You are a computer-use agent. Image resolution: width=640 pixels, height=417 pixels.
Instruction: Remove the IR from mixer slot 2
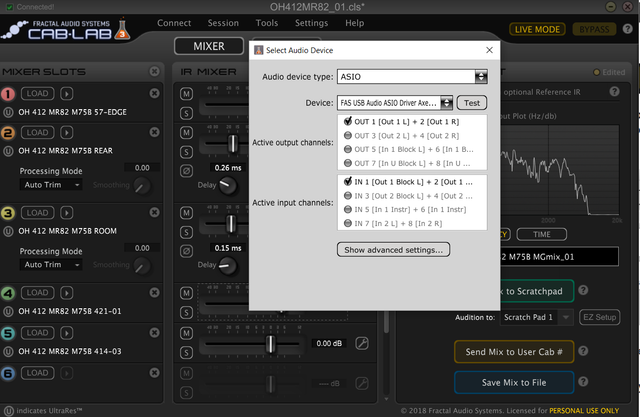click(154, 132)
